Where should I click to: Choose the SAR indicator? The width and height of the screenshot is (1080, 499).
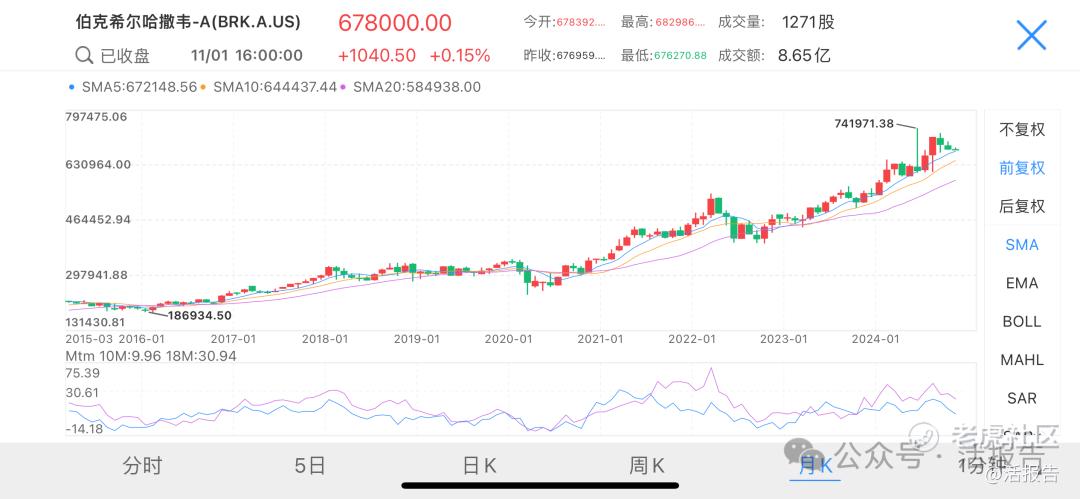coord(1022,398)
